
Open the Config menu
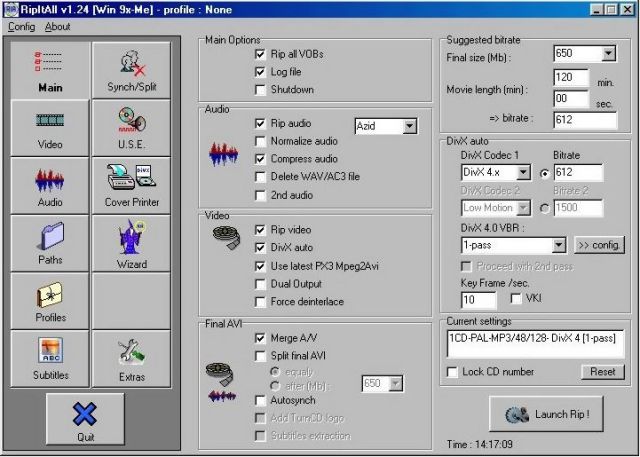(21, 26)
